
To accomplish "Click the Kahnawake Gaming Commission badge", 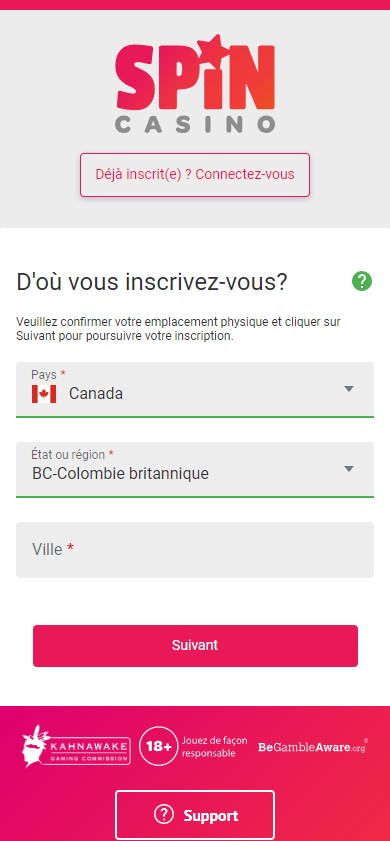I will (76, 746).
